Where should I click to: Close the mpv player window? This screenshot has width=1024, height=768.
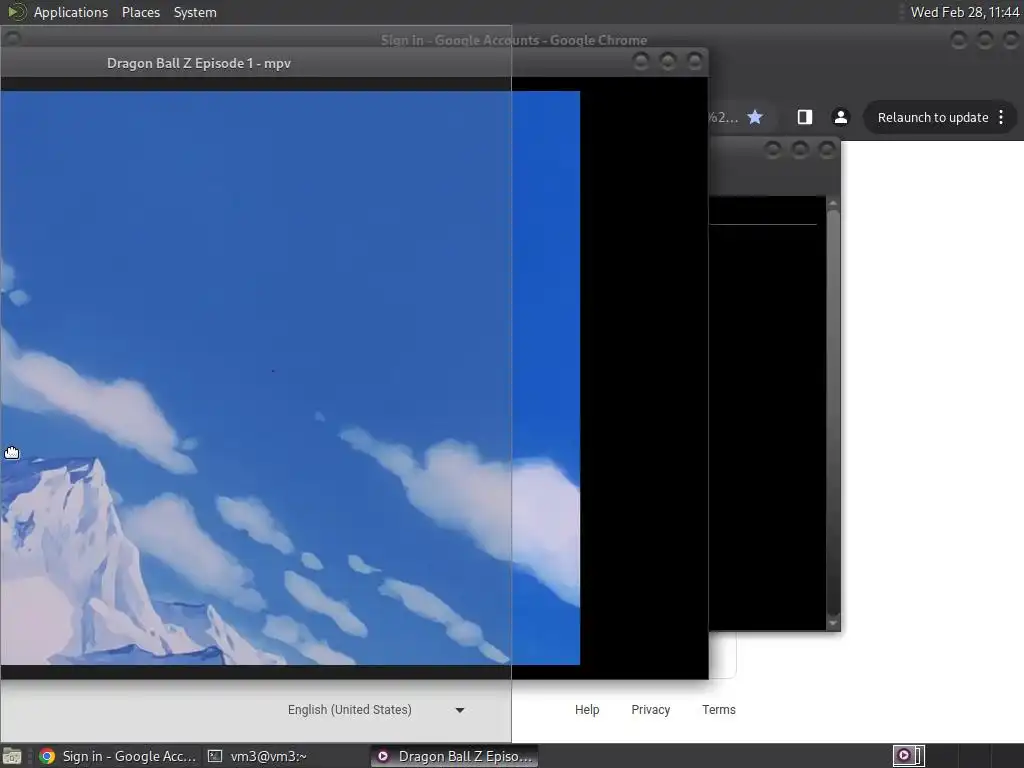click(695, 61)
